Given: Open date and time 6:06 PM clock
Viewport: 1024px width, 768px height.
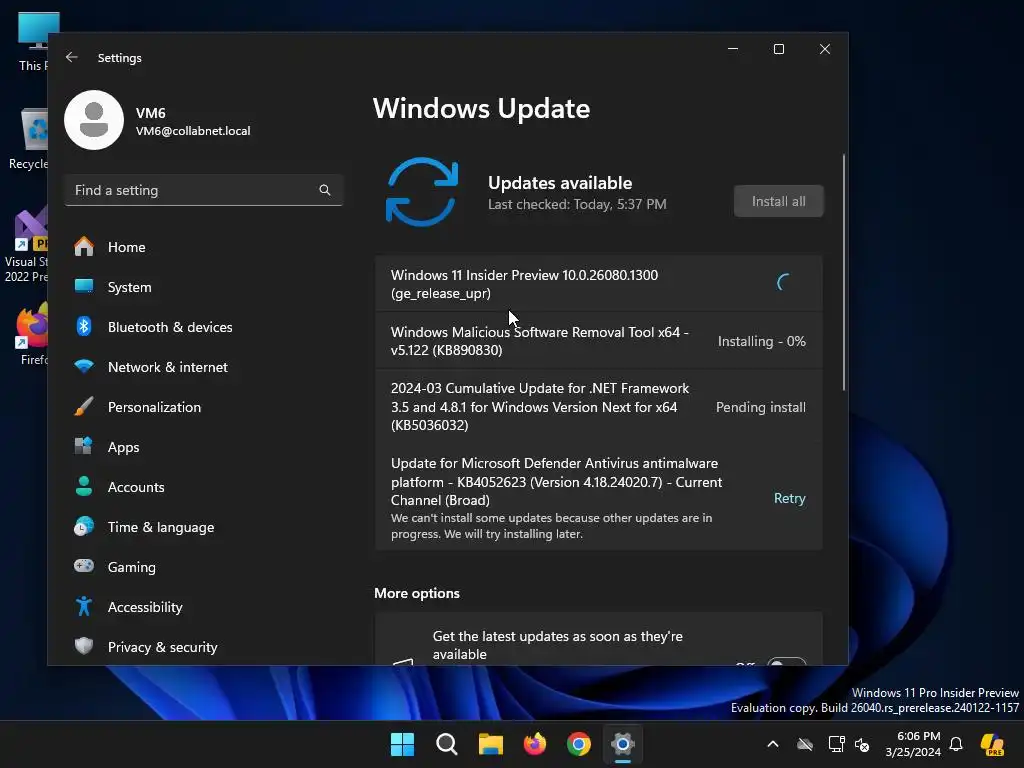Looking at the screenshot, I should click(913, 744).
